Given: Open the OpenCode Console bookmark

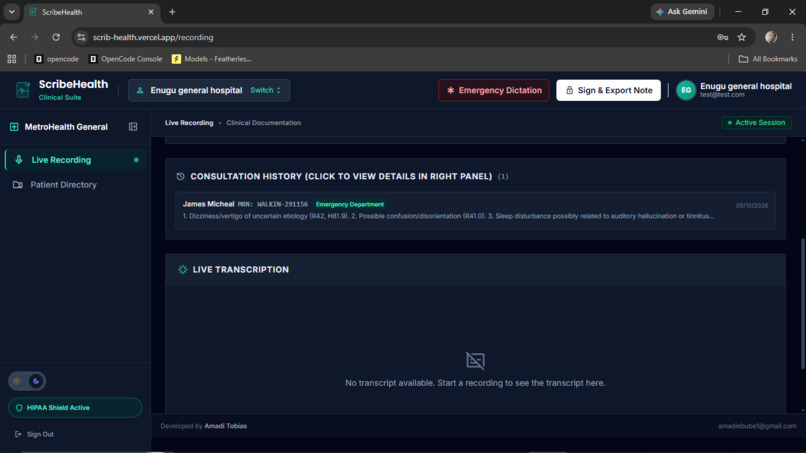Looking at the screenshot, I should click(125, 59).
